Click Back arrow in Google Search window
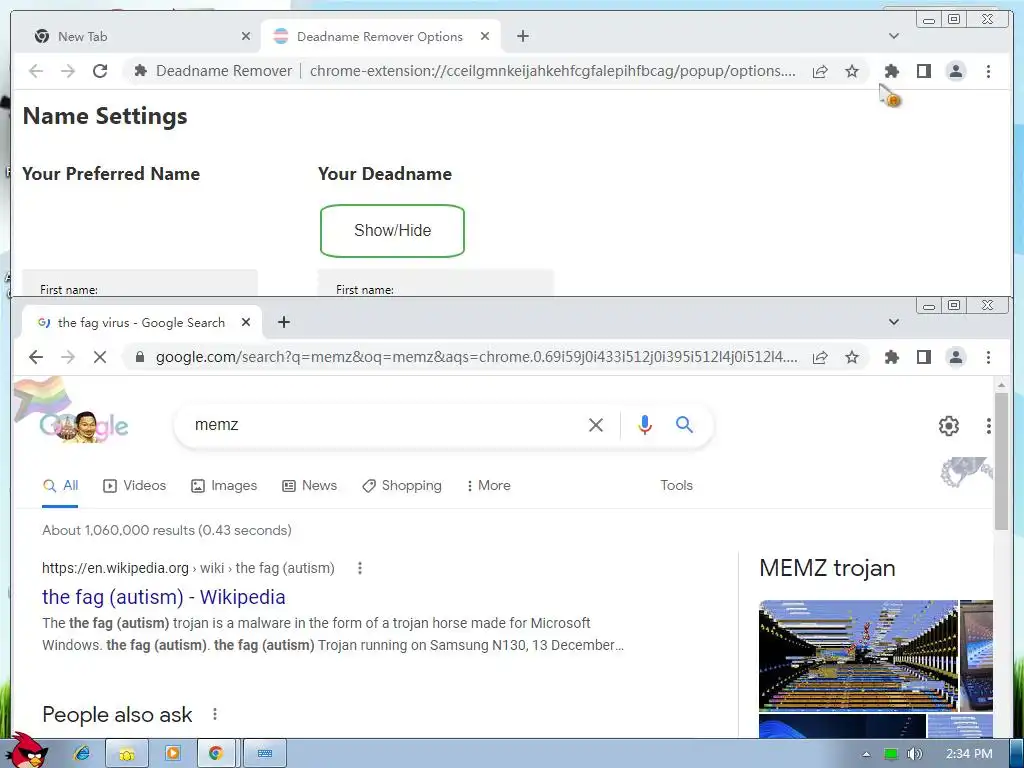1024x768 pixels. (x=36, y=357)
